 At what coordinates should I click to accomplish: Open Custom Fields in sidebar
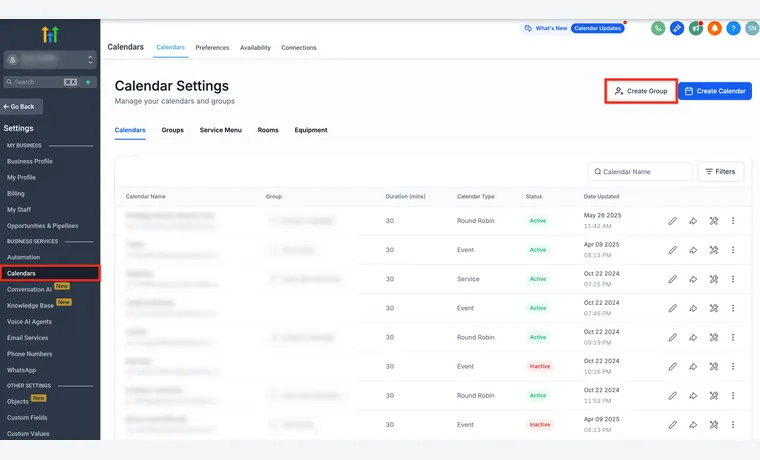(x=27, y=417)
